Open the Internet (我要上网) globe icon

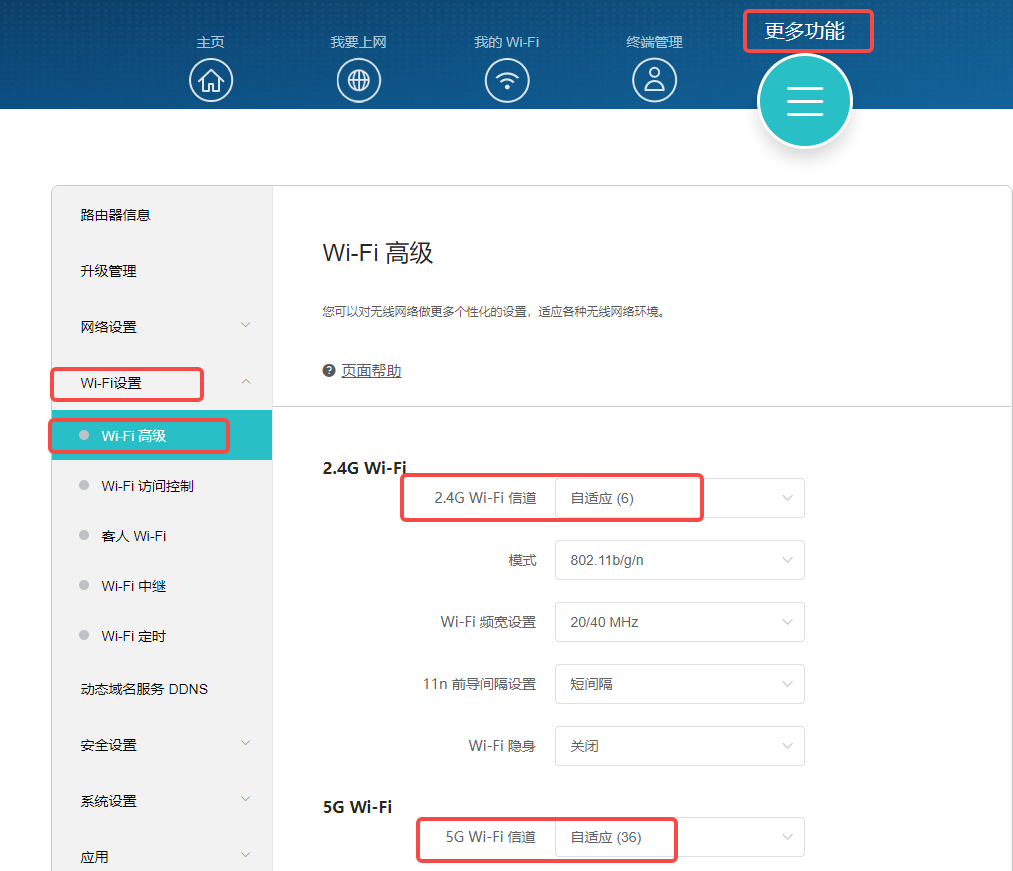[x=358, y=80]
